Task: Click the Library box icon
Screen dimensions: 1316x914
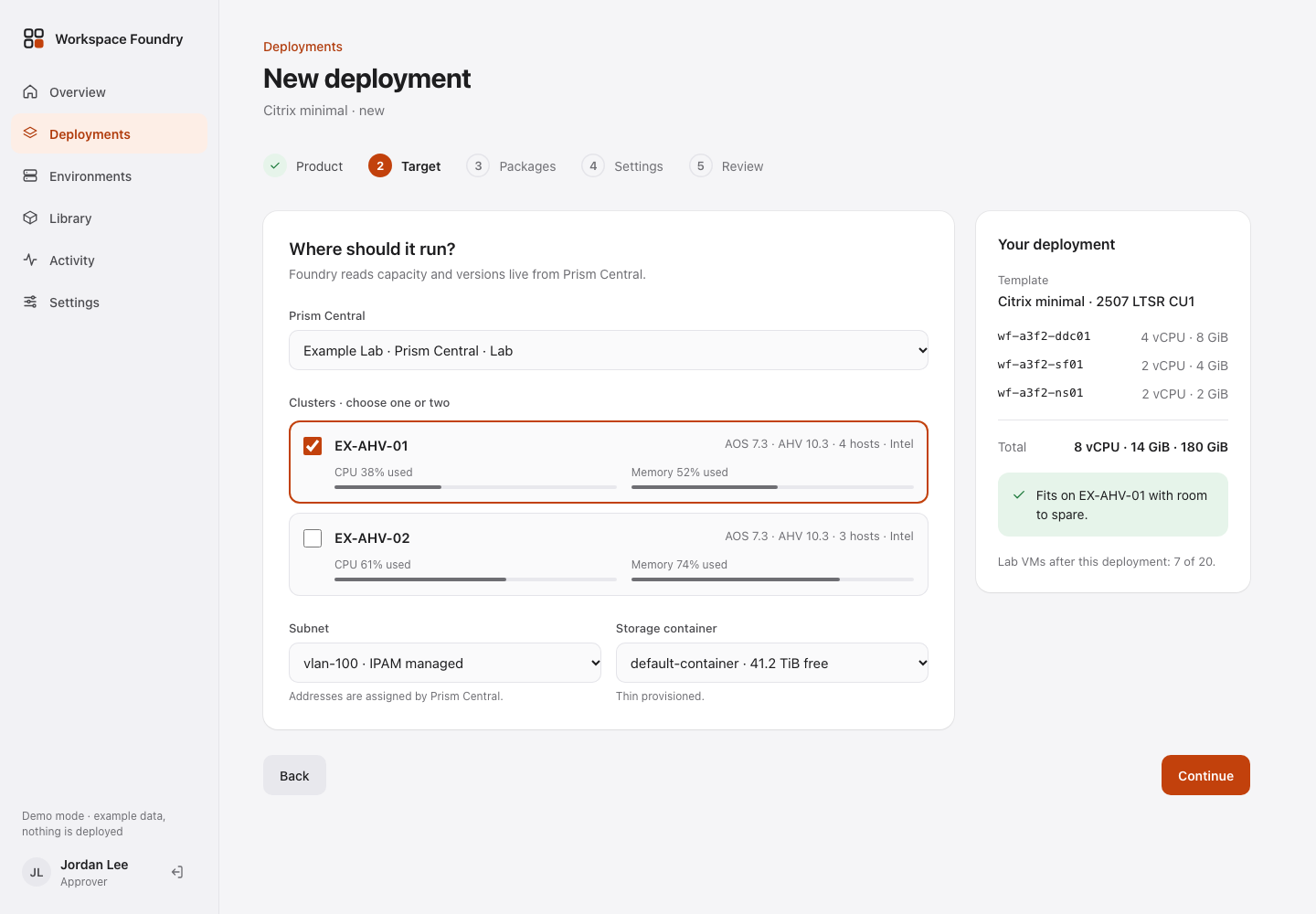Action: click(30, 218)
